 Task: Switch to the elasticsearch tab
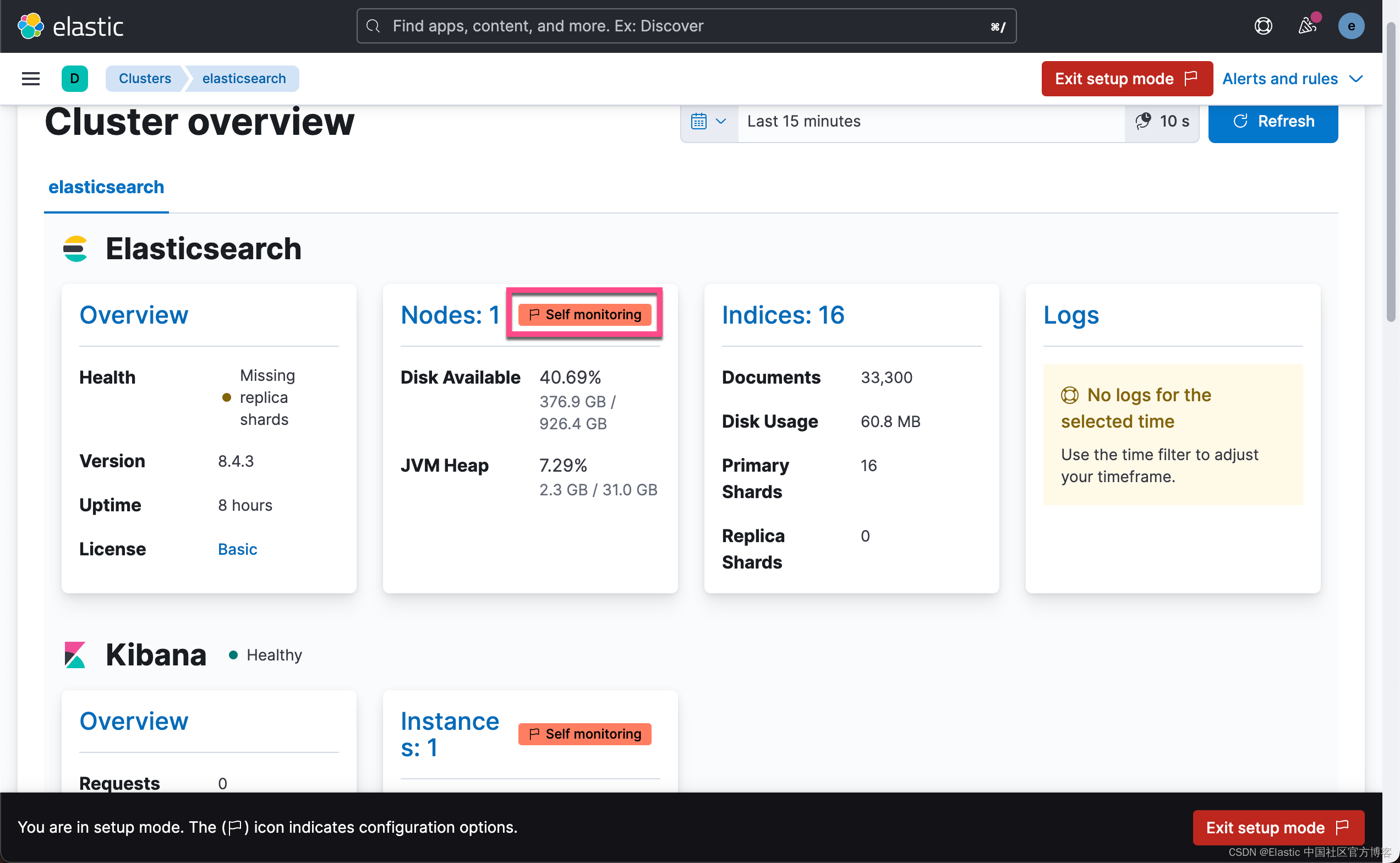pos(106,187)
